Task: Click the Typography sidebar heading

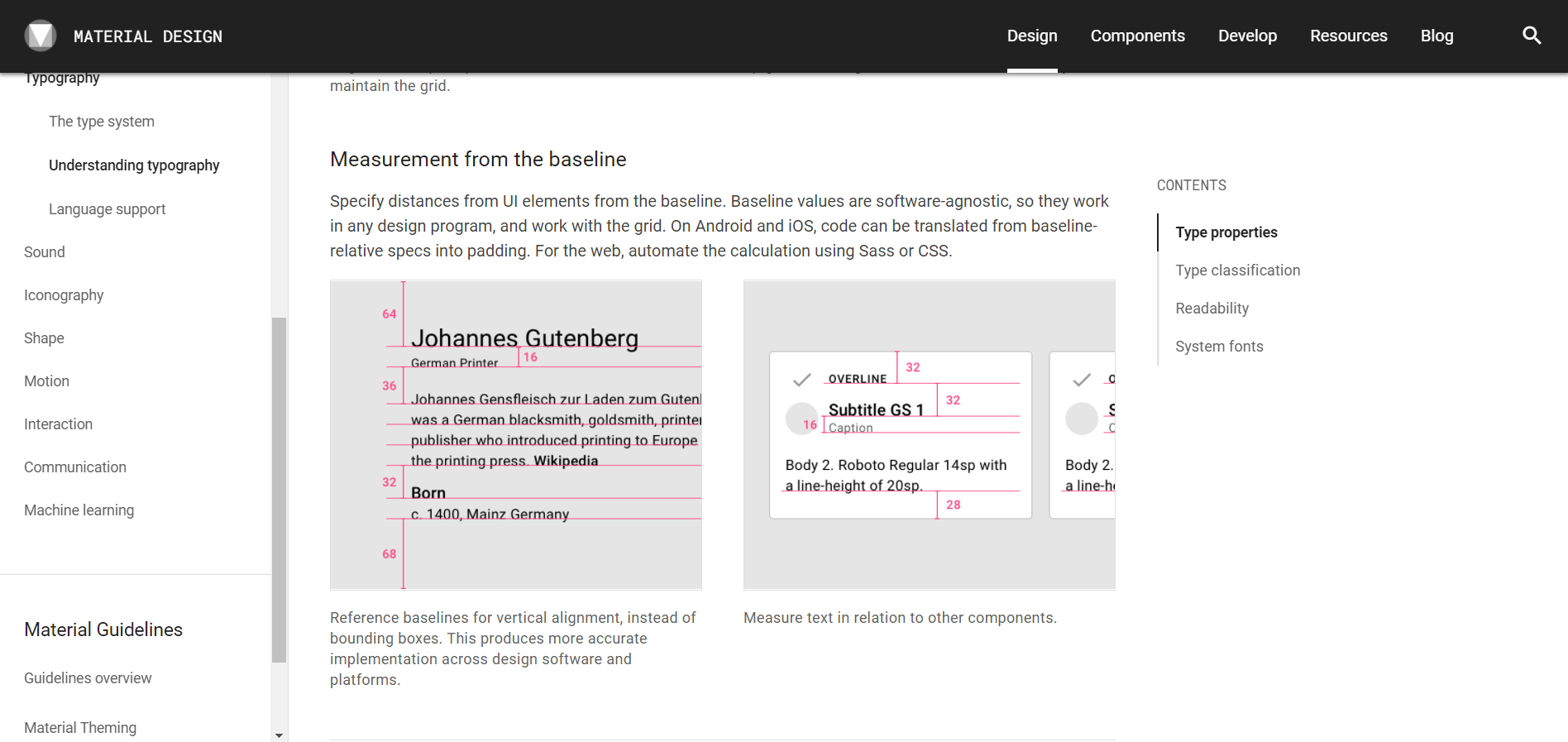Action: pos(62,79)
